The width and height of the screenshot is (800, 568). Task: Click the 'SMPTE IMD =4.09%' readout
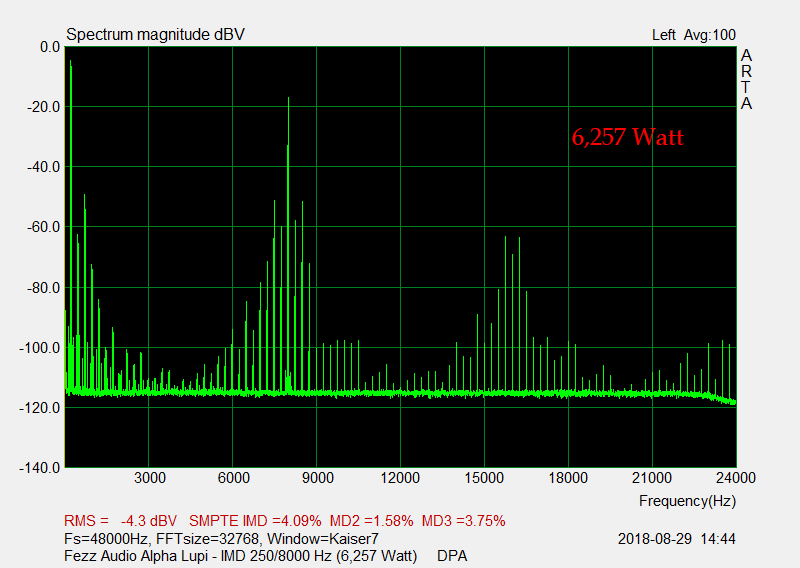[255, 521]
